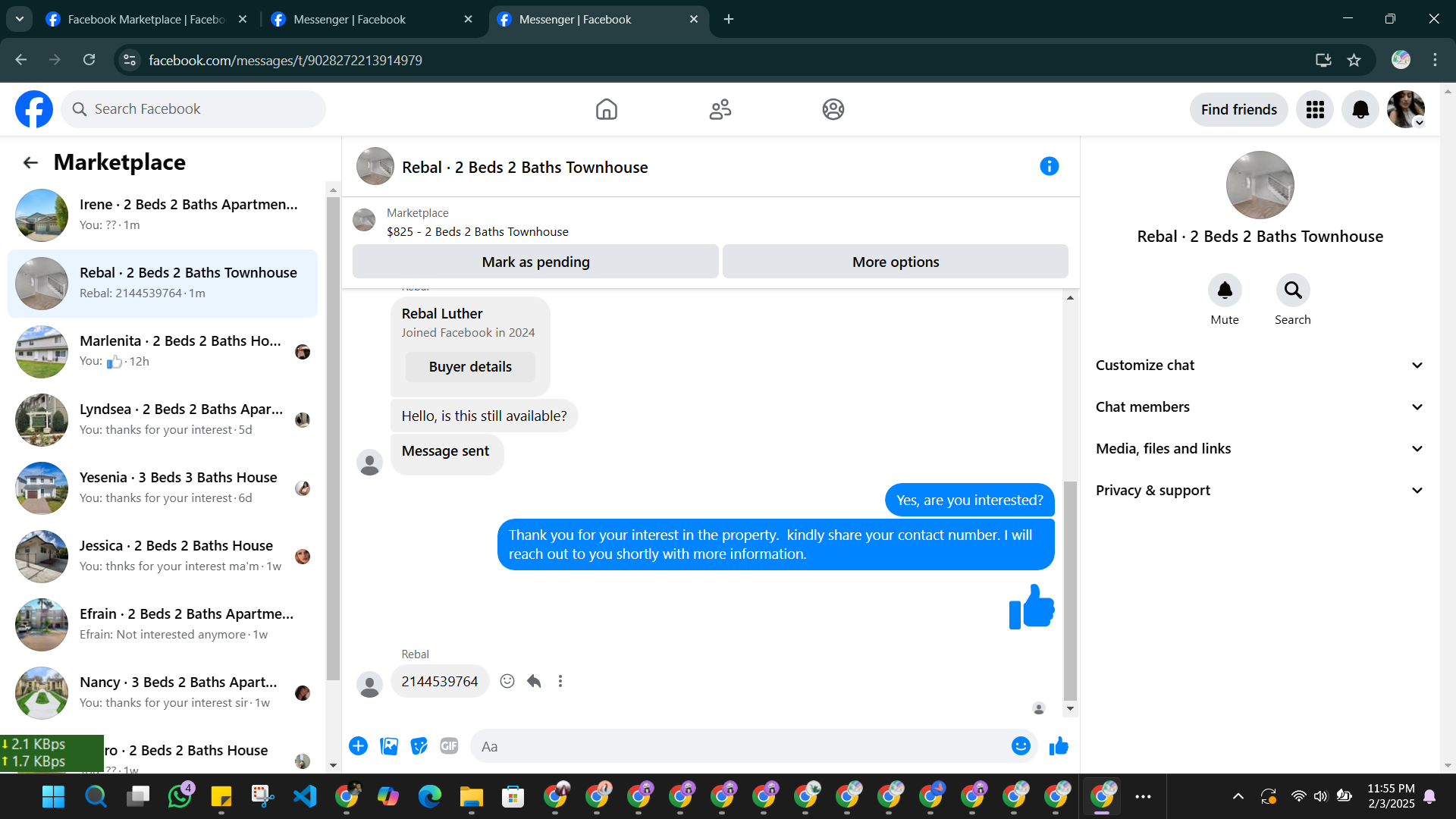
Task: Open Irene's 2 Beds Apartment conversation
Action: tap(163, 215)
